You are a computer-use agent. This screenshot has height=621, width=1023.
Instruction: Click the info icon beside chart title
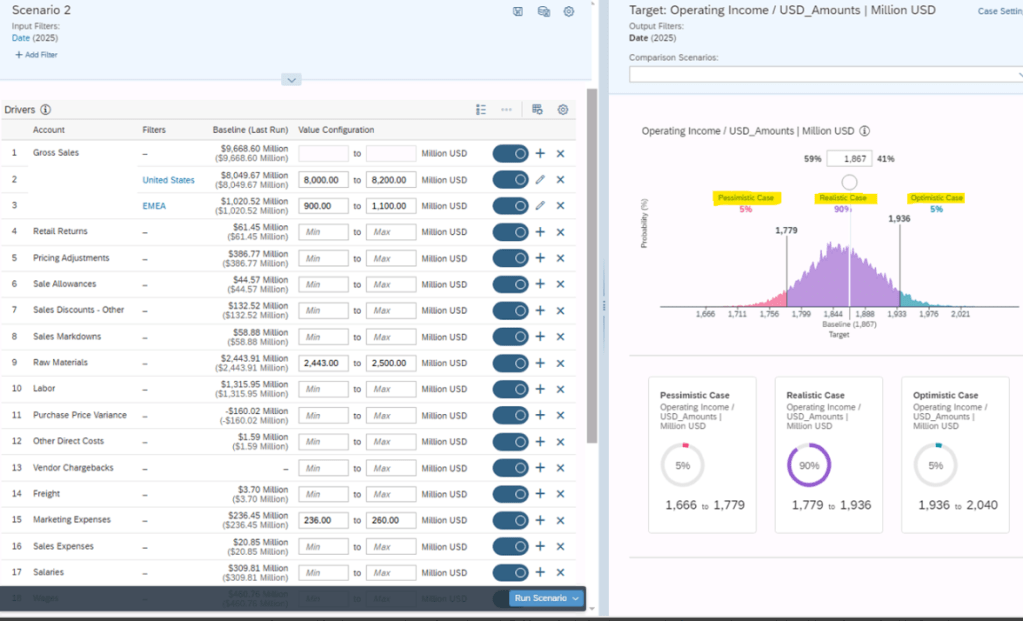[865, 131]
